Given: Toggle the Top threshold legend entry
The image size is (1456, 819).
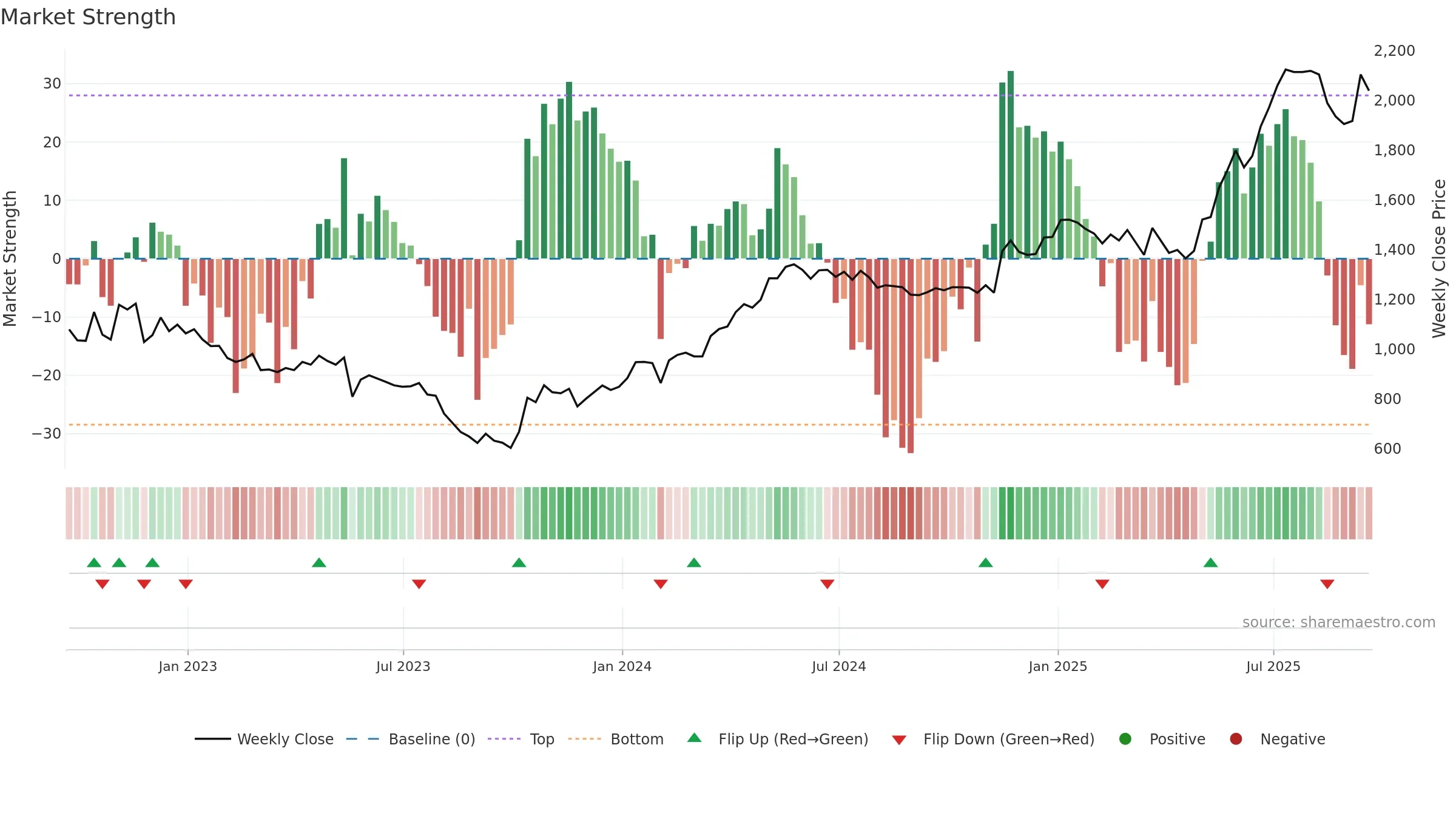Looking at the screenshot, I should pos(521,739).
